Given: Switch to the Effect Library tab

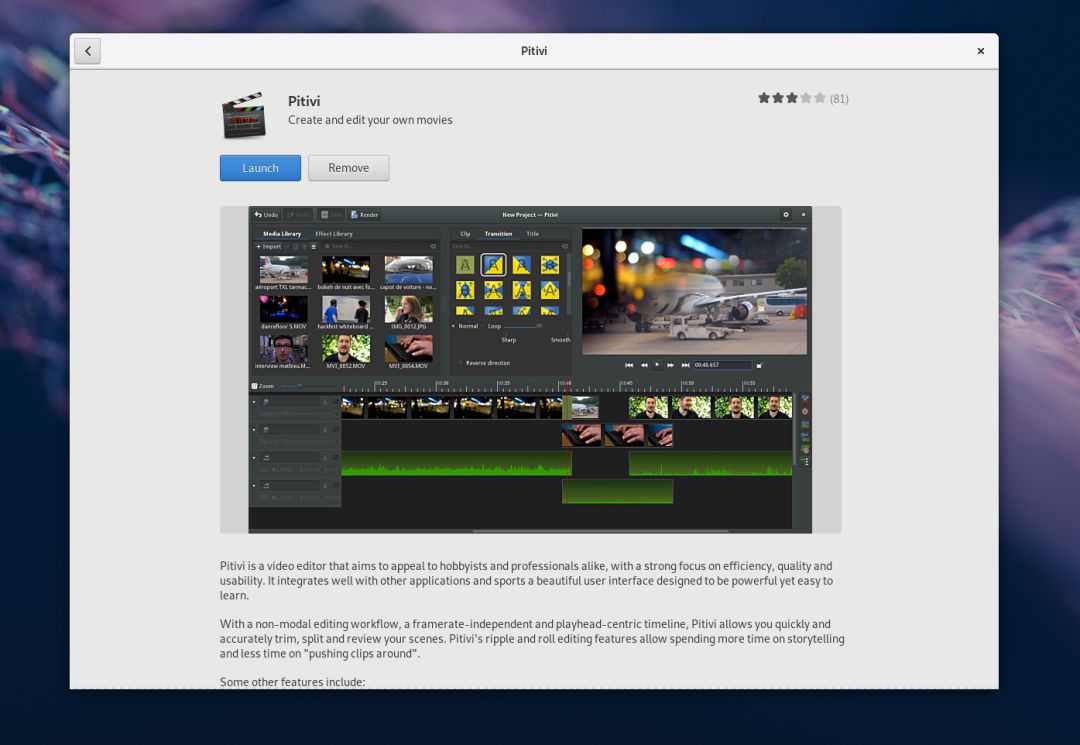Looking at the screenshot, I should coord(334,234).
